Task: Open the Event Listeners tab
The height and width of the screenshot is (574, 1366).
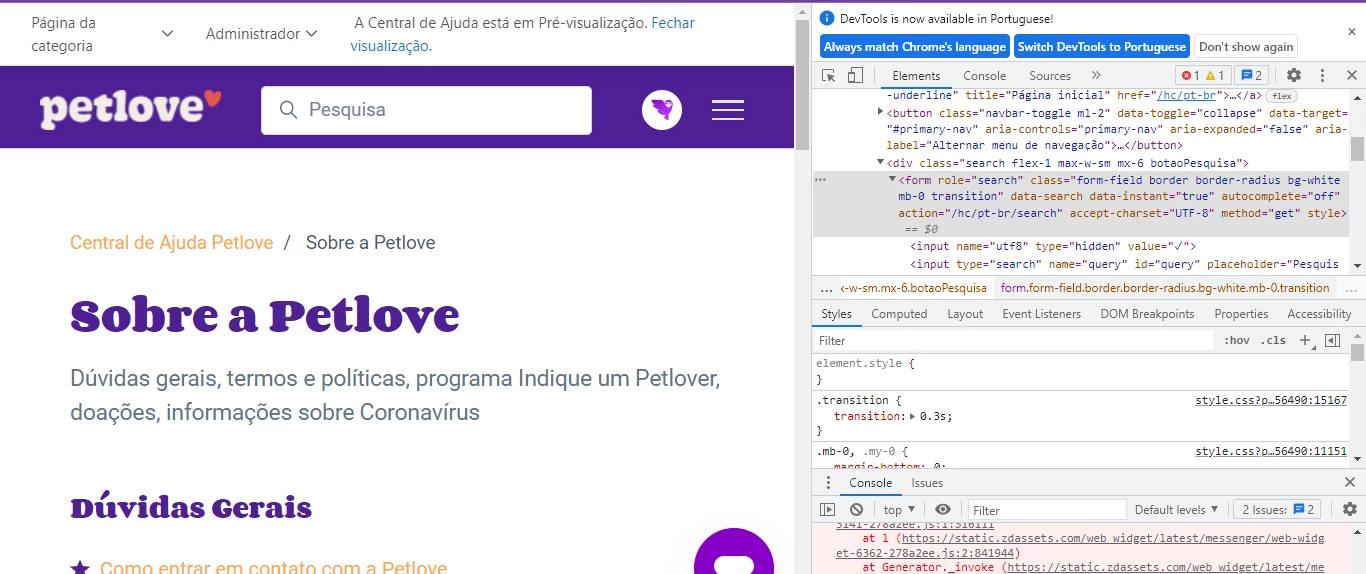Action: (1042, 314)
